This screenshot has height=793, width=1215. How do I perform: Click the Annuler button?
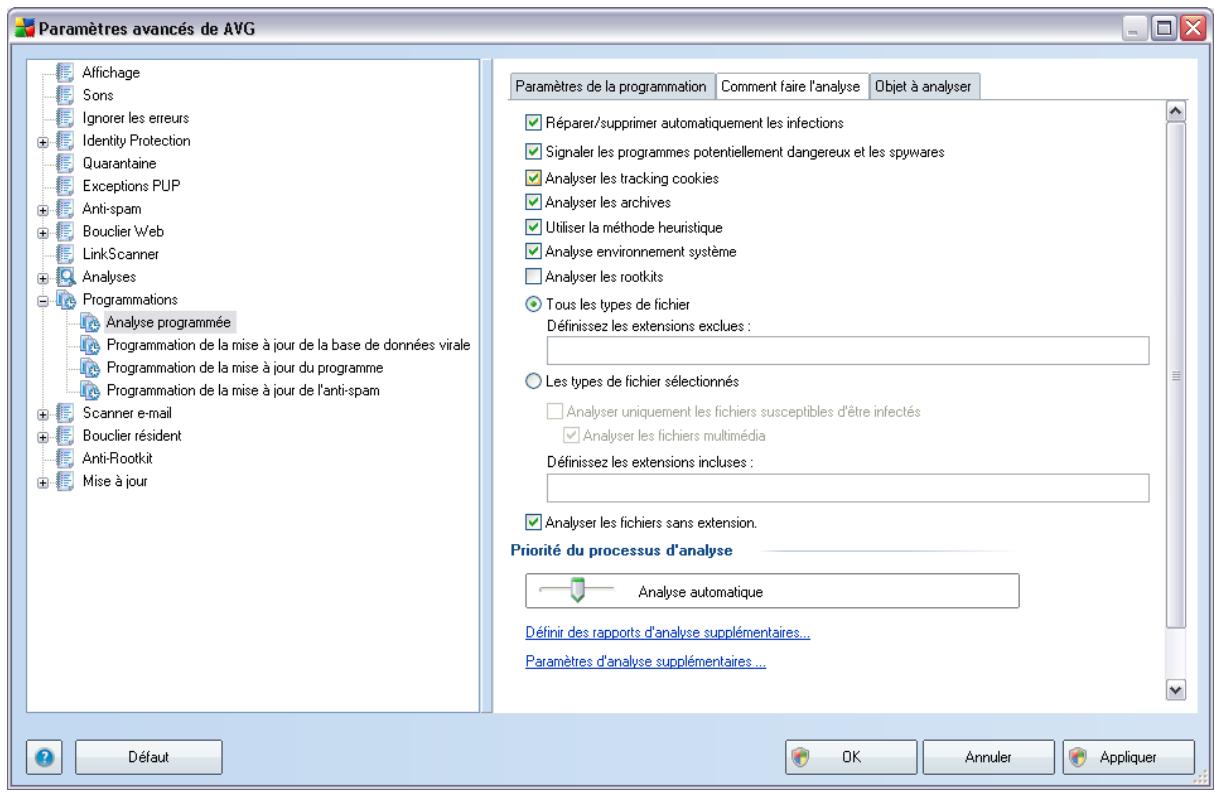tap(988, 757)
